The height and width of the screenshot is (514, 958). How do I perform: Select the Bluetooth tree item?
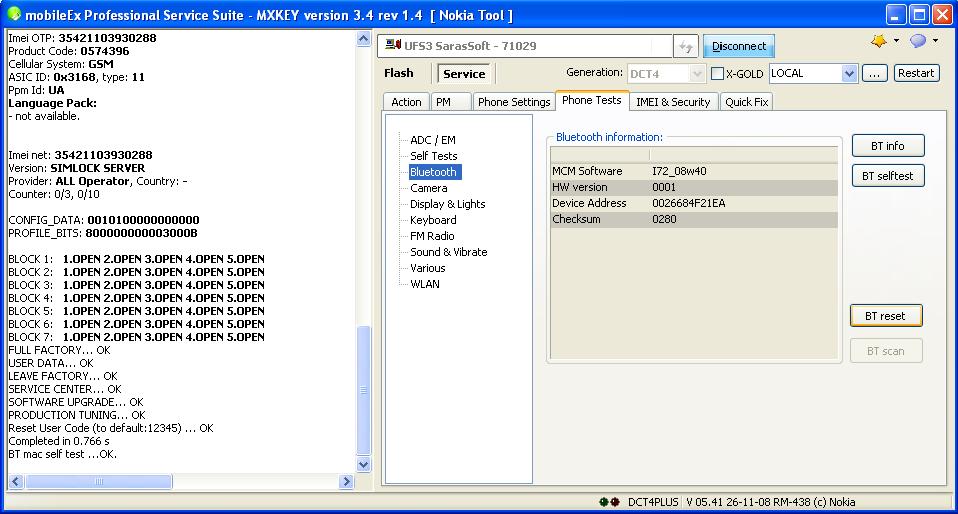[433, 172]
